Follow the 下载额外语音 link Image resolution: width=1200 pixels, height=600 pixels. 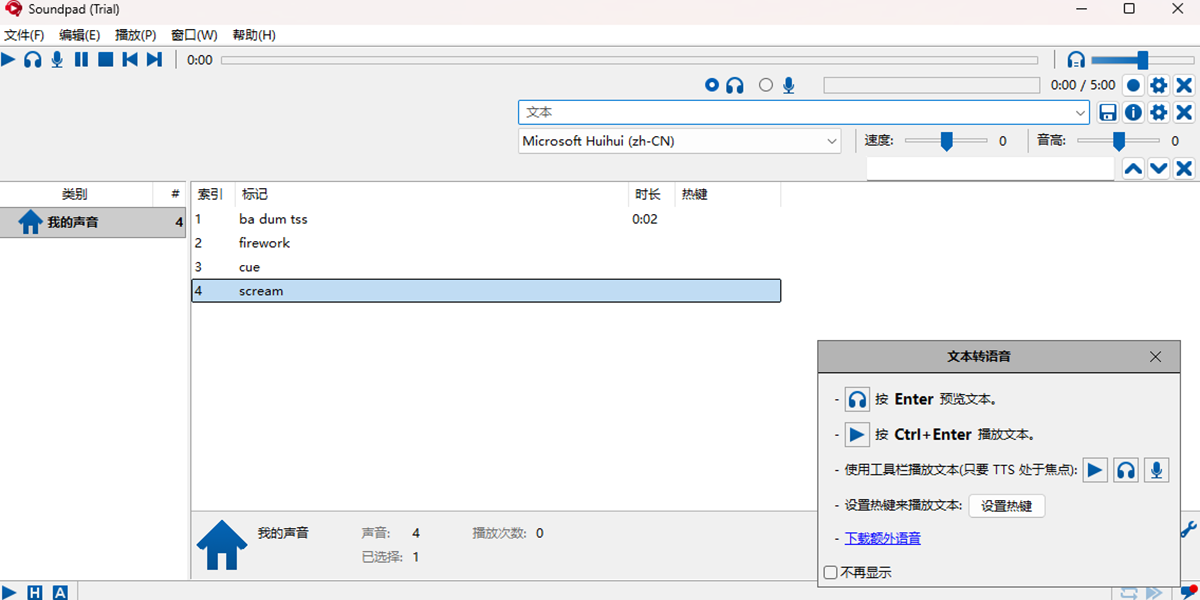882,538
